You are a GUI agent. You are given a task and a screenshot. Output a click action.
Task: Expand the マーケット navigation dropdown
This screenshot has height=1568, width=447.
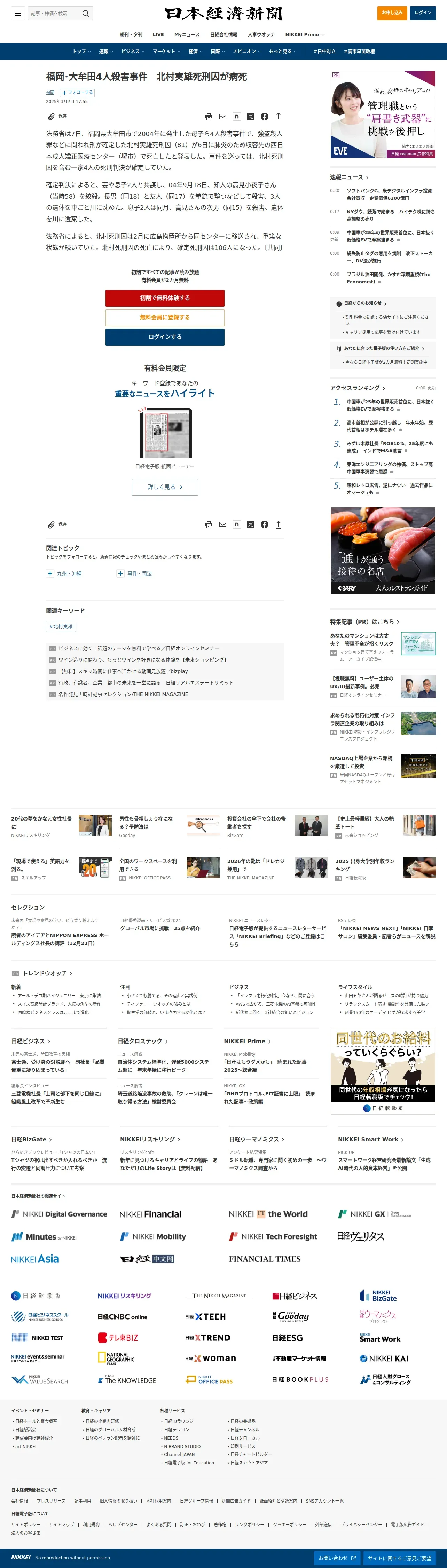tap(166, 51)
